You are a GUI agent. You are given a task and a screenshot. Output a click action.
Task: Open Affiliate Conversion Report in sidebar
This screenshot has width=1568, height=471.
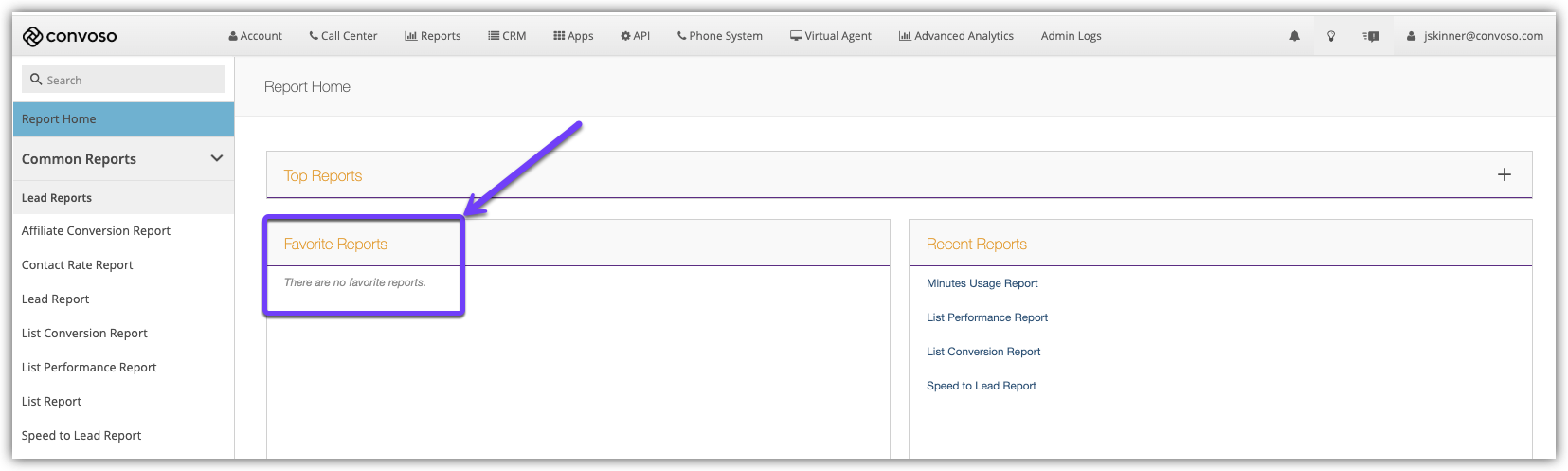pyautogui.click(x=96, y=231)
